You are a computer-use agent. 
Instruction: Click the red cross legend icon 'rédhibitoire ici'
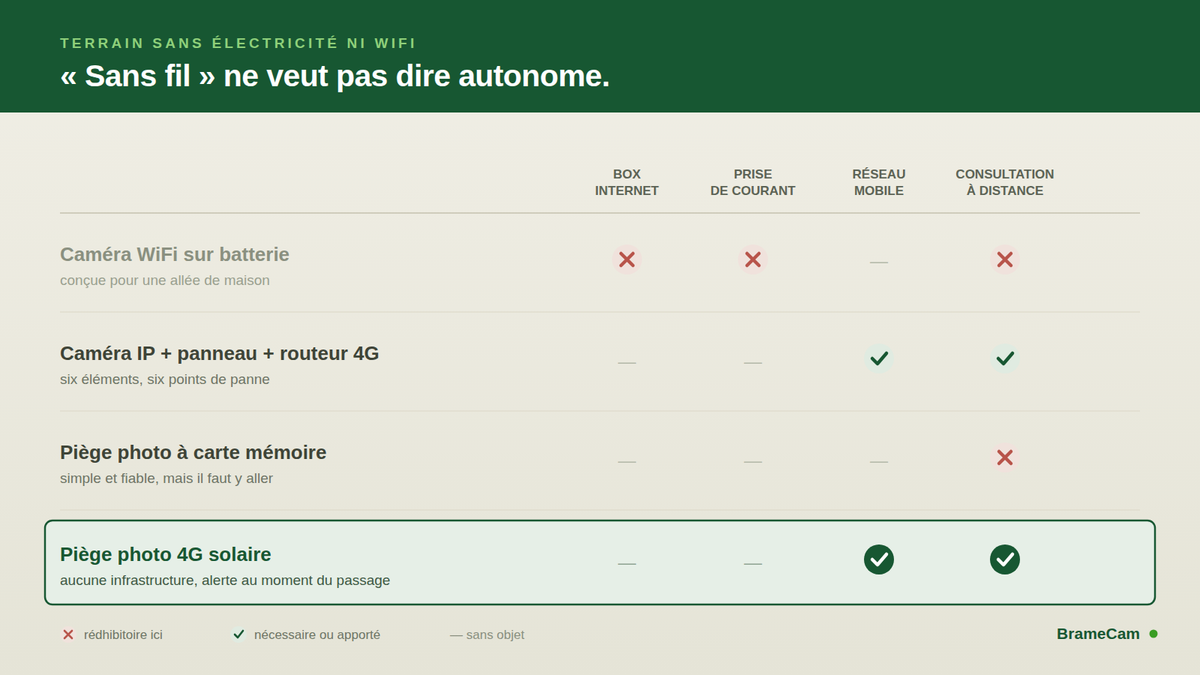pyautogui.click(x=68, y=634)
